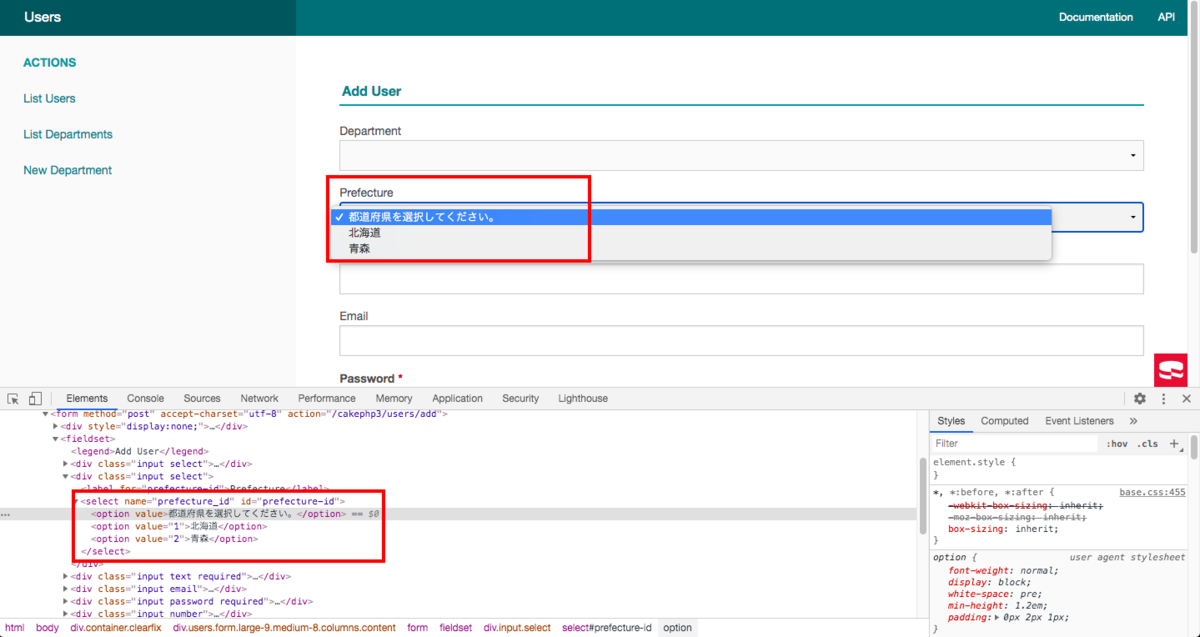Click Prefecture select dropdown arrow
The height and width of the screenshot is (637, 1200).
pos(1133,217)
